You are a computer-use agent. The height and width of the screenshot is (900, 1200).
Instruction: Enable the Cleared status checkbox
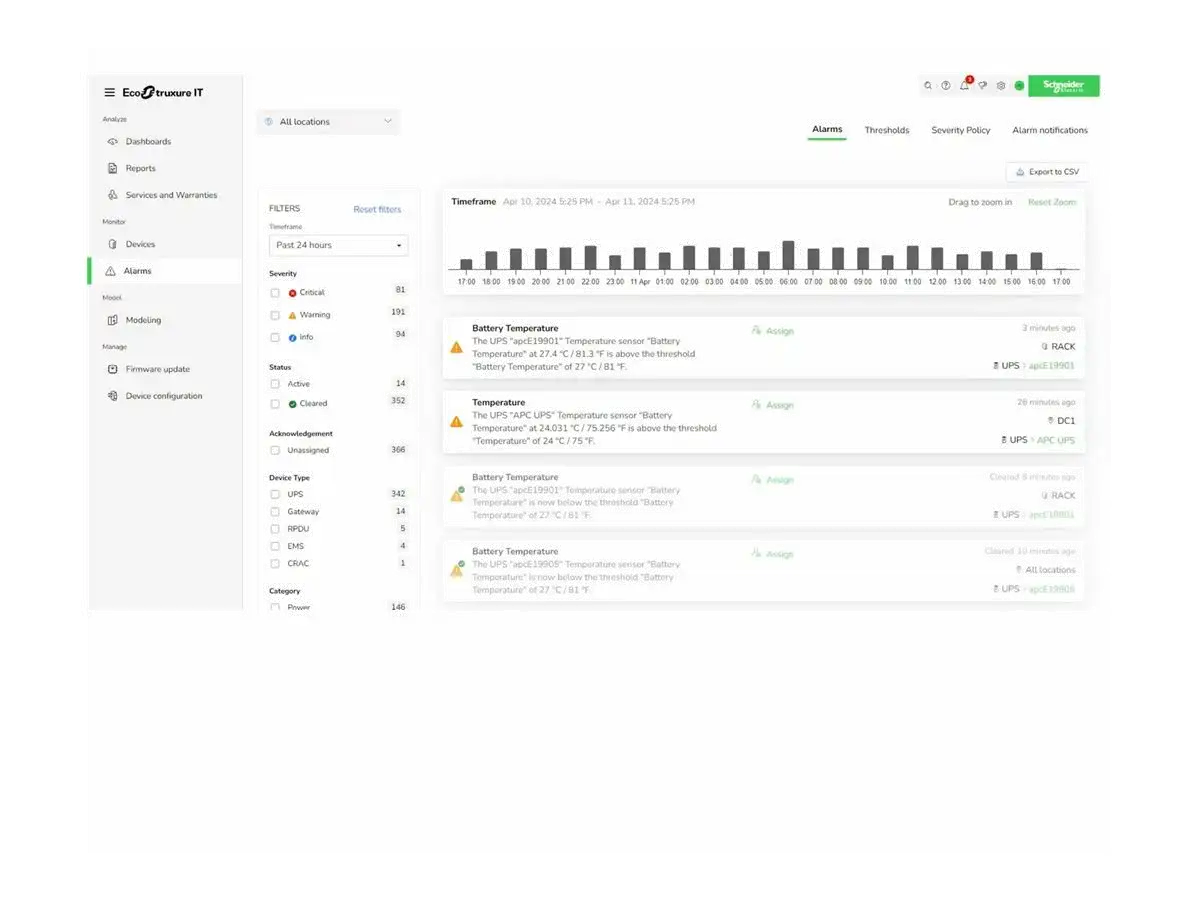pos(275,404)
